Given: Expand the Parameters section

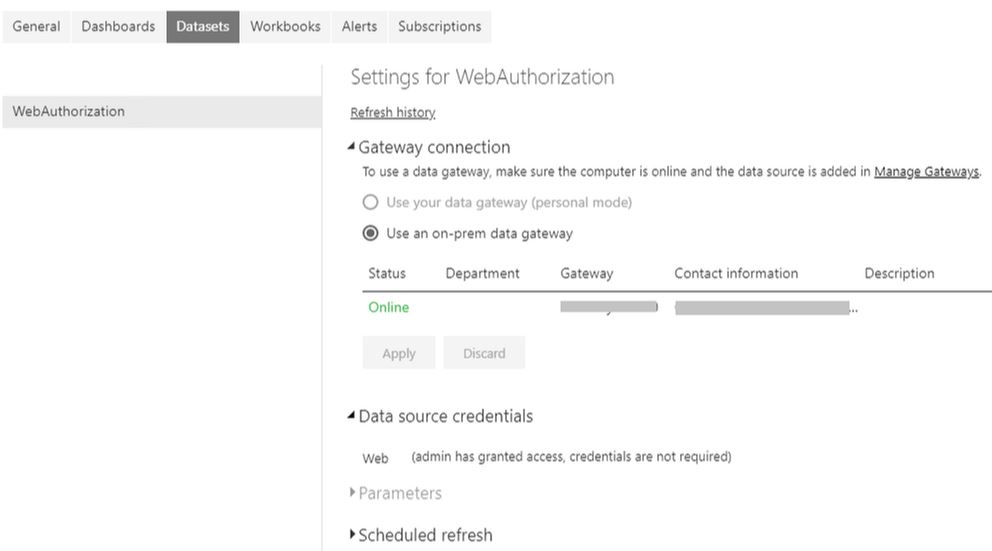Looking at the screenshot, I should [352, 492].
